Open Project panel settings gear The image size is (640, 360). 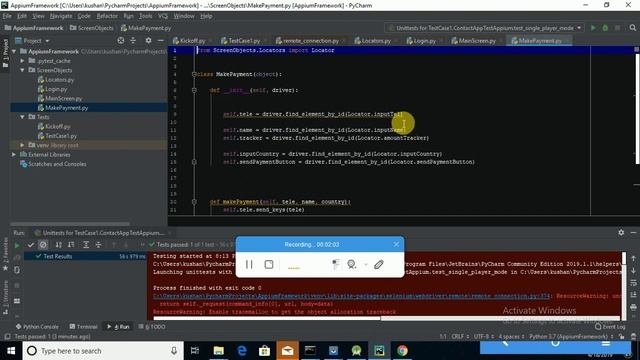tap(148, 40)
